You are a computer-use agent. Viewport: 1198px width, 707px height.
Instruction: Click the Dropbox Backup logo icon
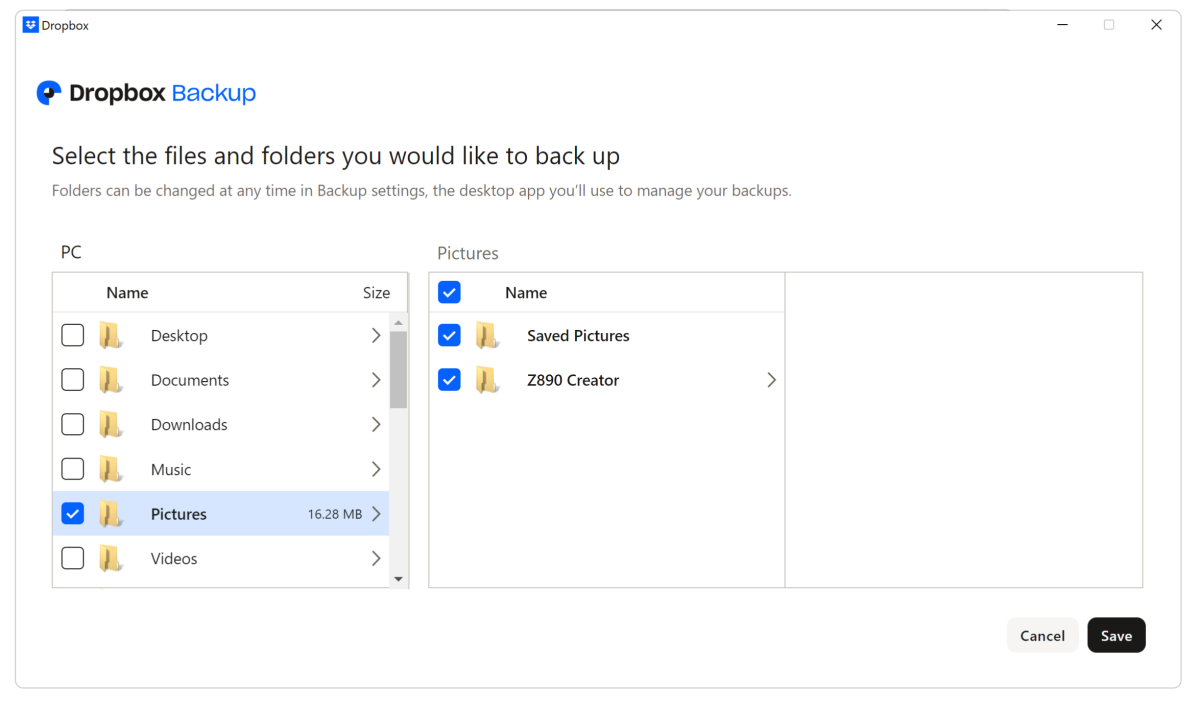click(49, 93)
